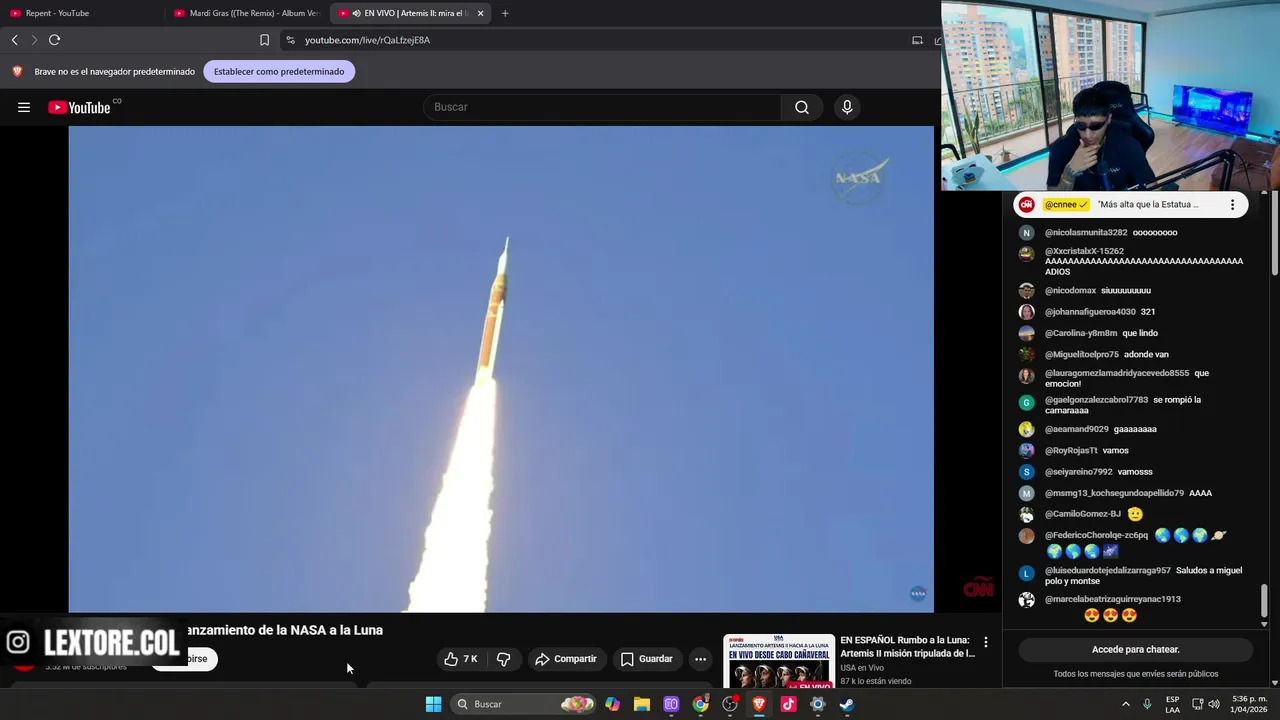Click @nicodomax avatar in chat
1280x720 pixels.
point(1026,290)
